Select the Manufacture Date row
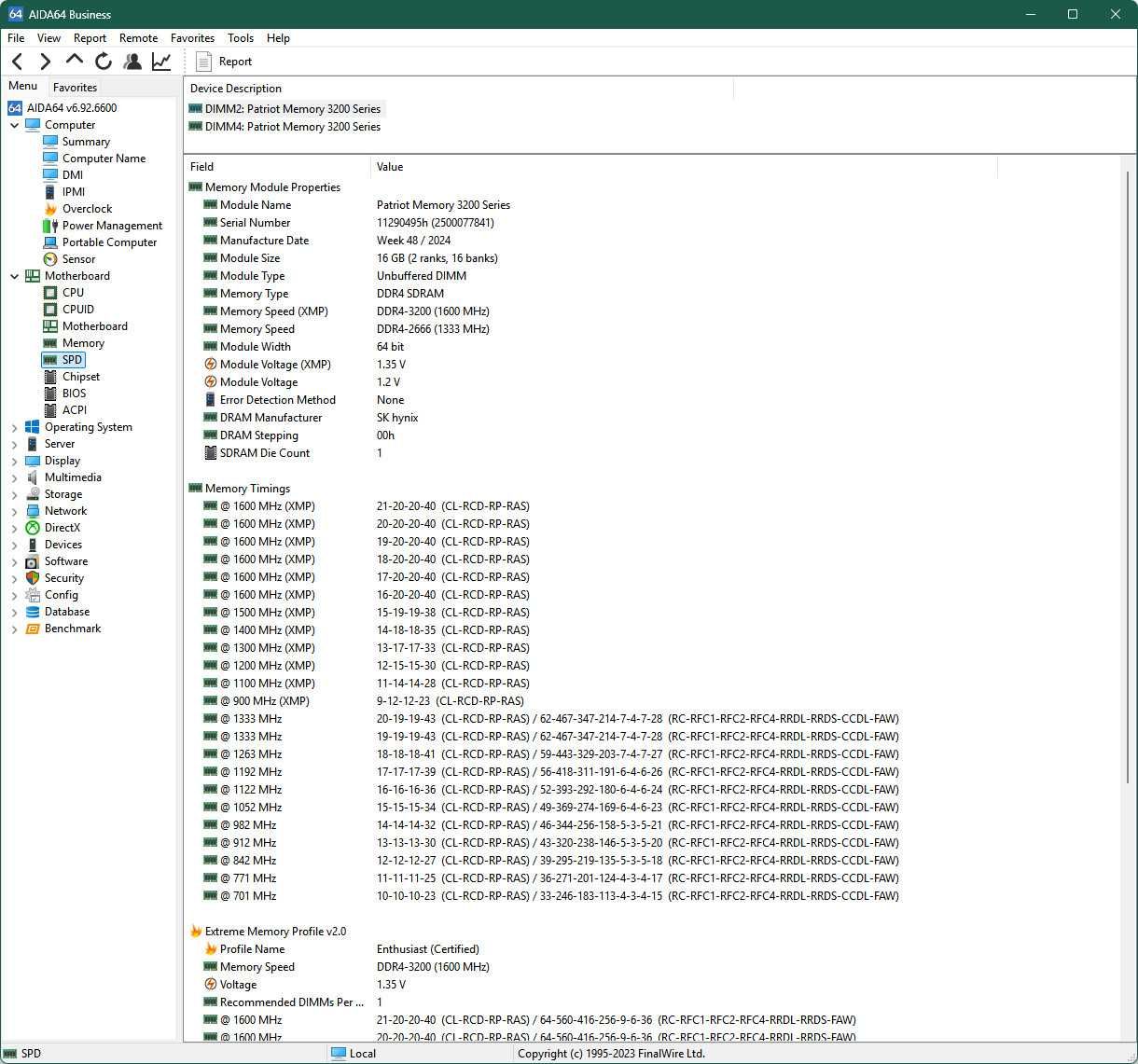This screenshot has height=1064, width=1138. click(x=590, y=241)
